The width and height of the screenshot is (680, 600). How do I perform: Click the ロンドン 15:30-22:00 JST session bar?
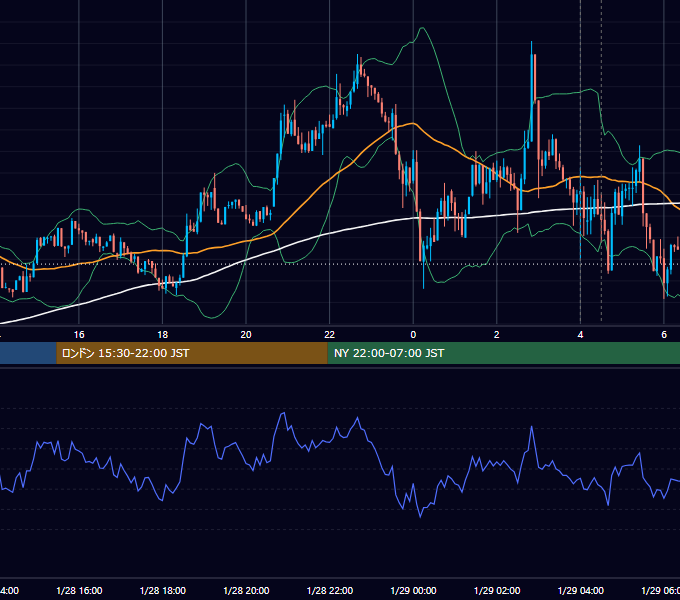[x=192, y=353]
